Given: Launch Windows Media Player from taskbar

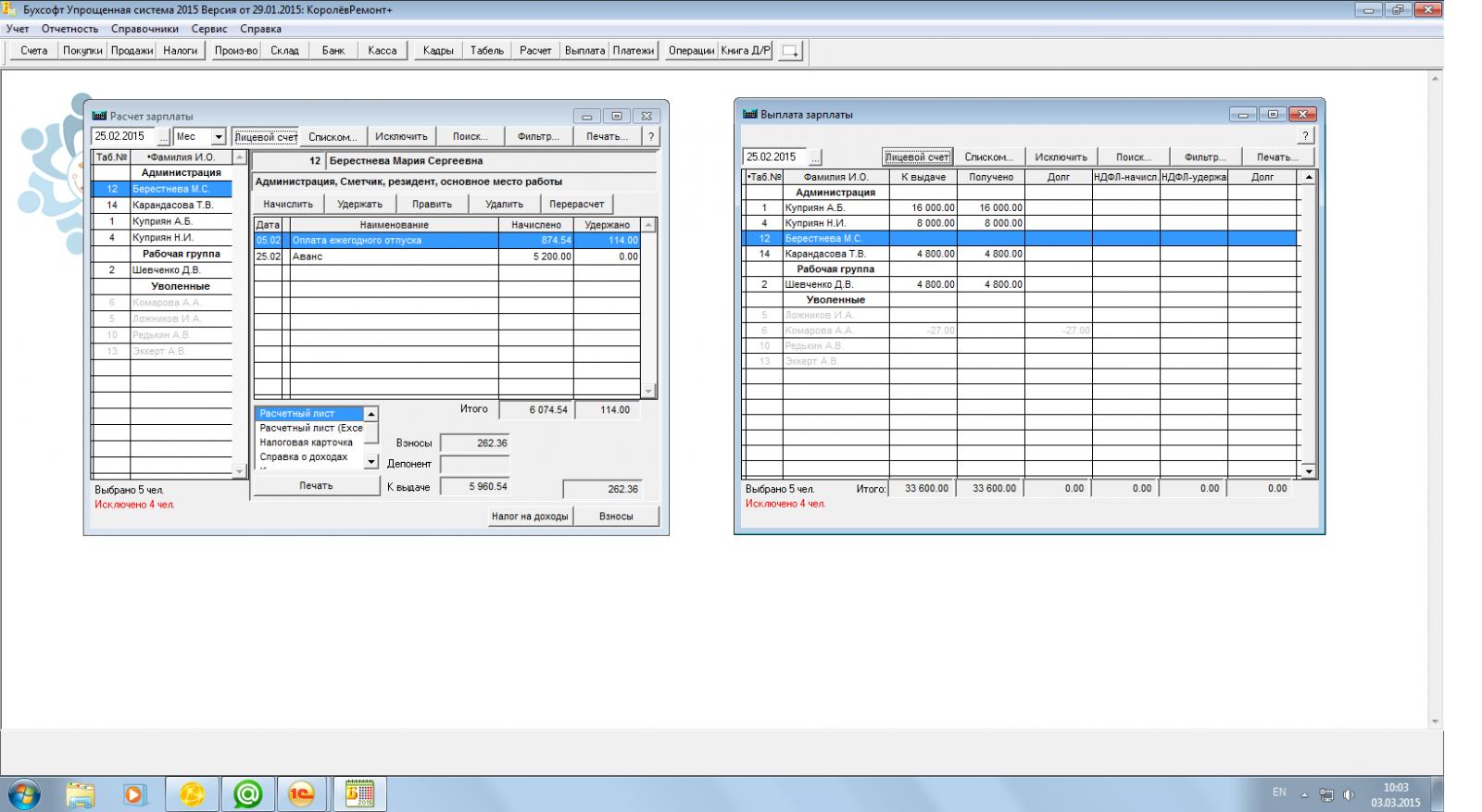Looking at the screenshot, I should pos(135,793).
